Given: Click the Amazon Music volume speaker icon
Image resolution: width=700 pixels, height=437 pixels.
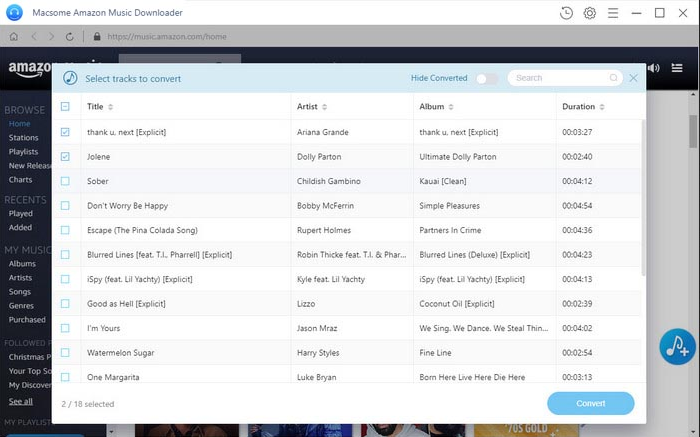Looking at the screenshot, I should point(654,68).
